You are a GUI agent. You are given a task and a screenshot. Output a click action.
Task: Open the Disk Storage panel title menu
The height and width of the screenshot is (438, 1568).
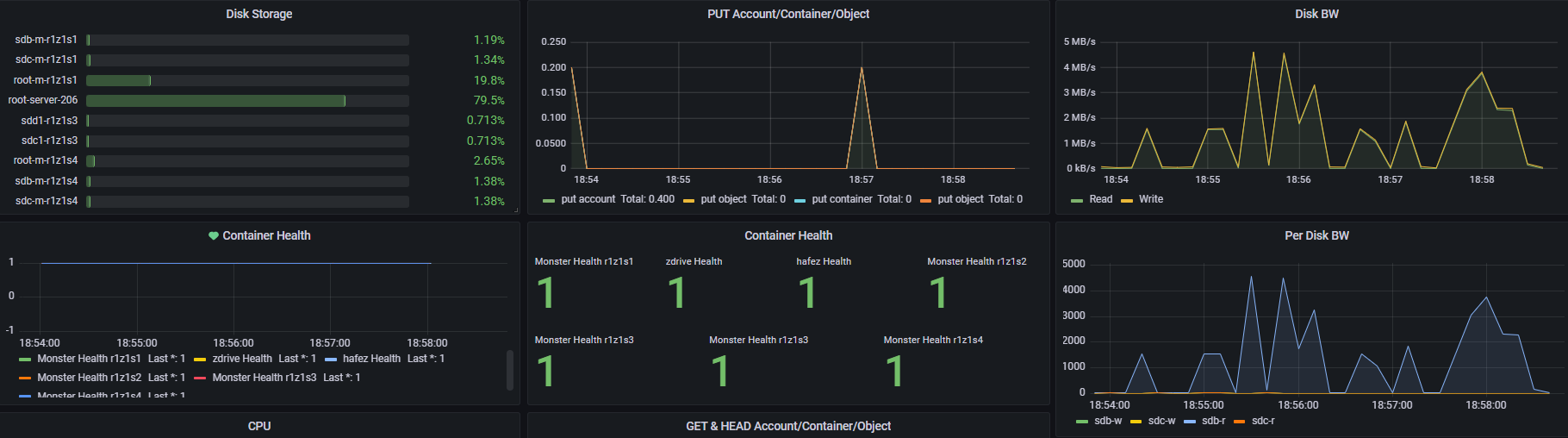(258, 14)
